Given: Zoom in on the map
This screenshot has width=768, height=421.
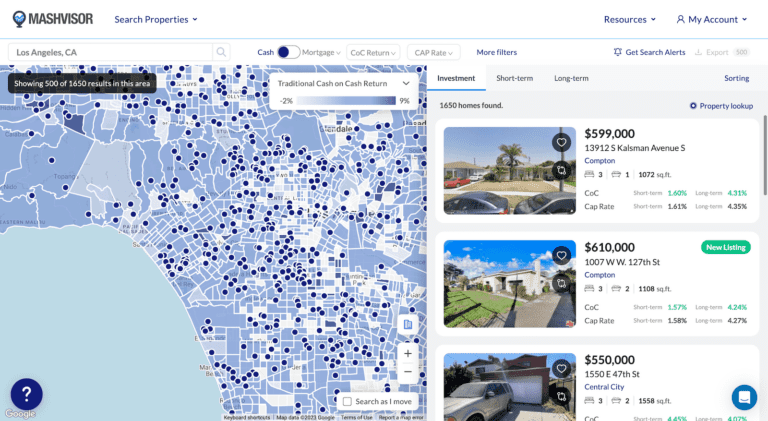Looking at the screenshot, I should point(406,353).
